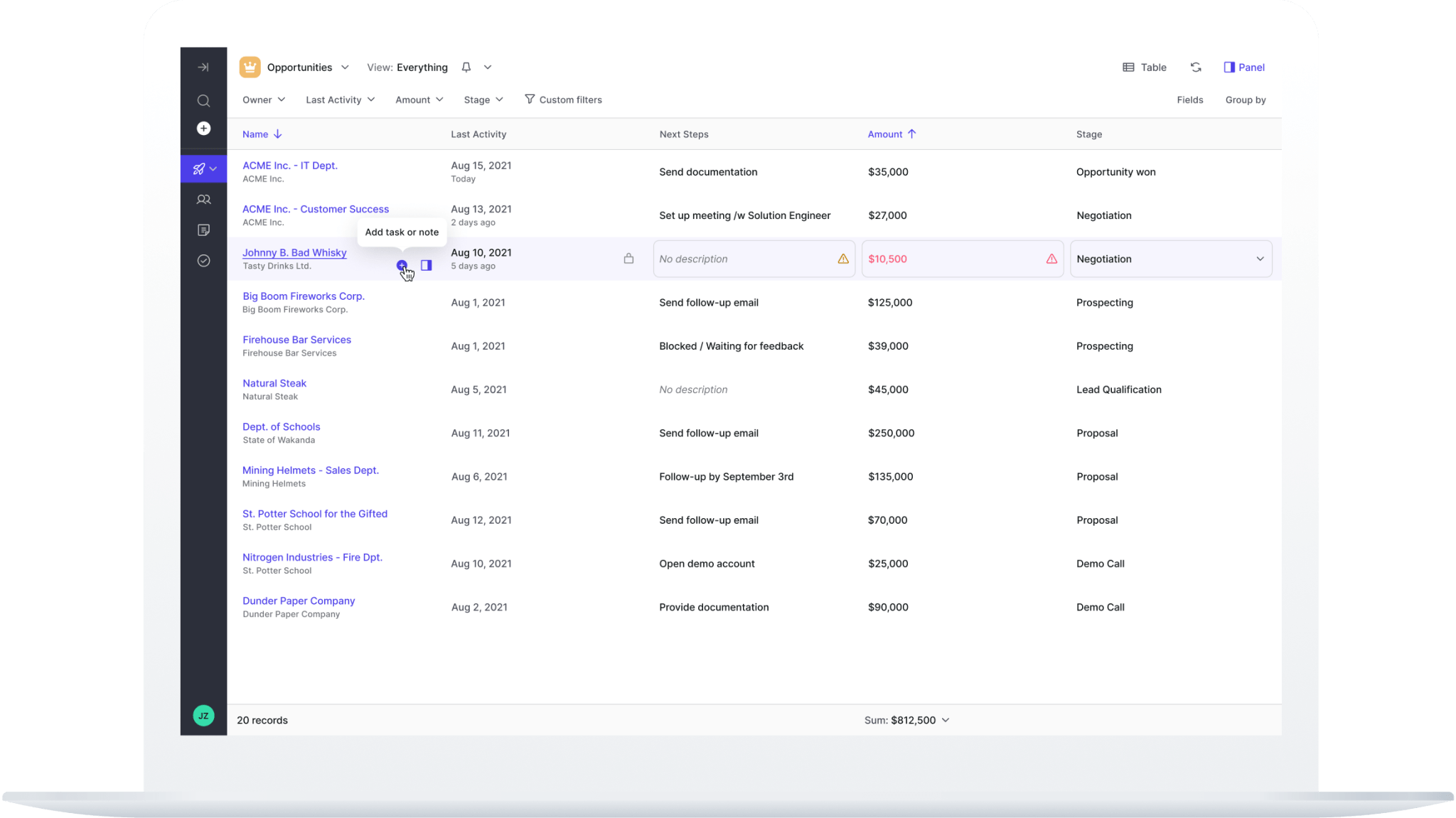Open the Group by menu
Image resolution: width=1456 pixels, height=818 pixels.
1245,99
